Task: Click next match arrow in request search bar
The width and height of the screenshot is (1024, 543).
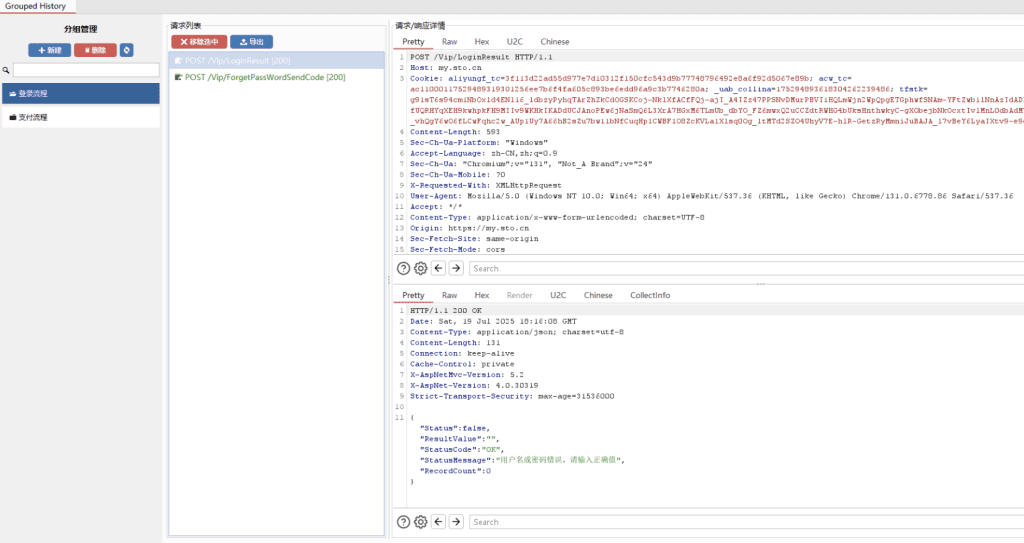Action: coord(456,269)
